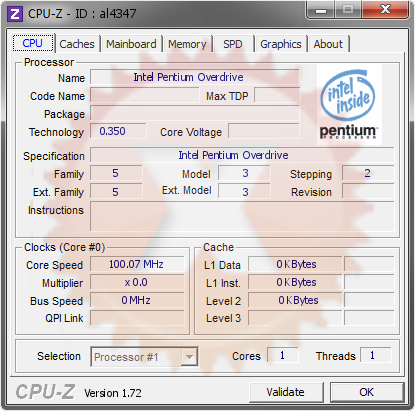Click the Bus Speed value 0 MHz
Screen dimensions: 415x411
[137, 300]
